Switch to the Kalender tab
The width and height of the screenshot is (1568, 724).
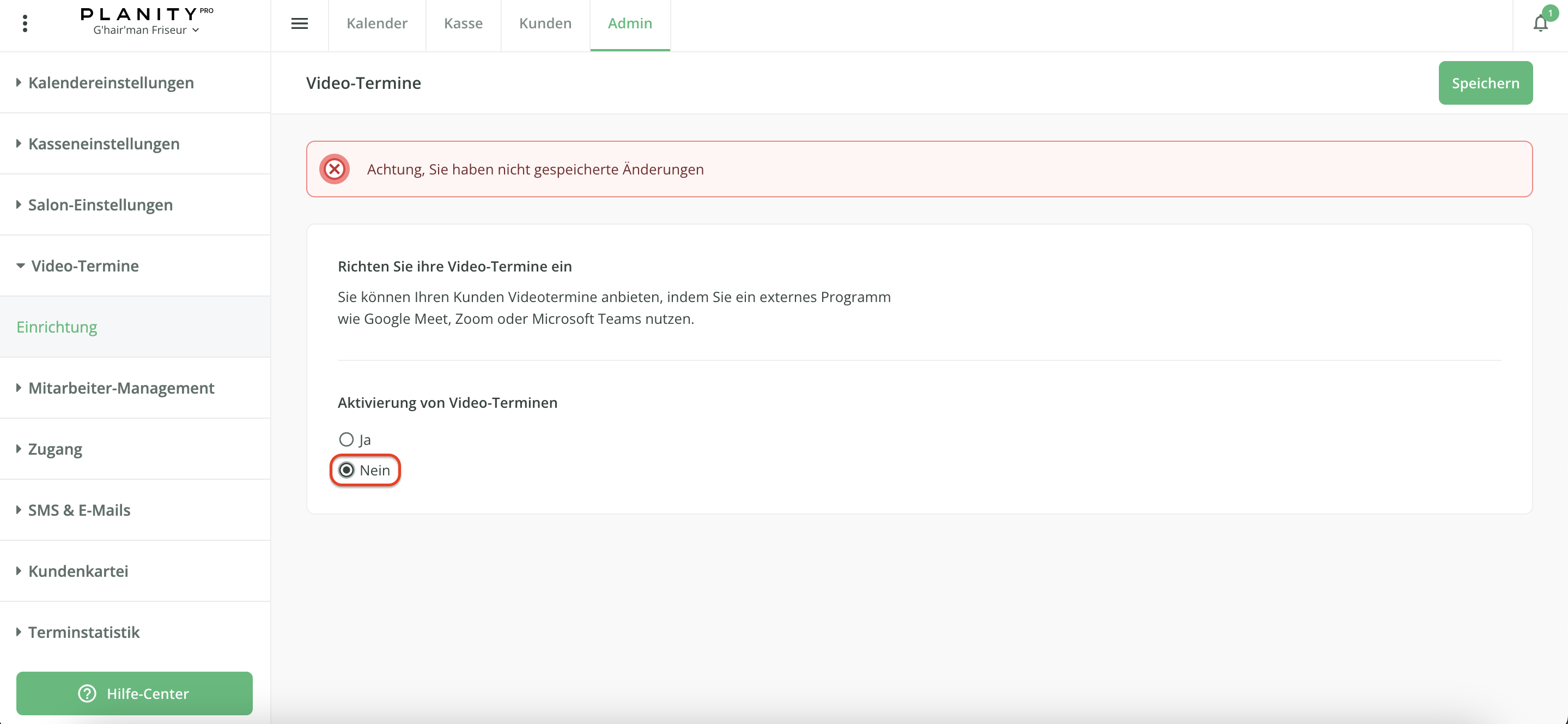point(377,24)
